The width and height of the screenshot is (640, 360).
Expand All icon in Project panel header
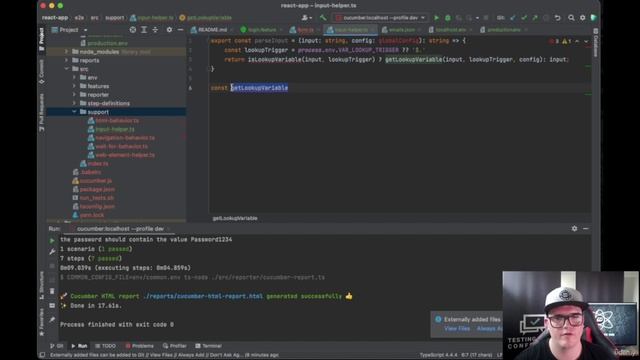point(144,30)
